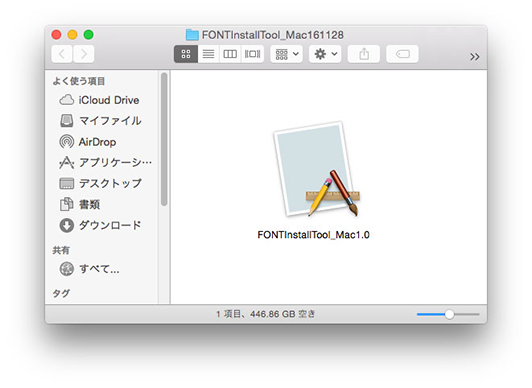Screen dimensions: 532x388
Task: Click the マイファイル drive icon
Action: pos(66,121)
